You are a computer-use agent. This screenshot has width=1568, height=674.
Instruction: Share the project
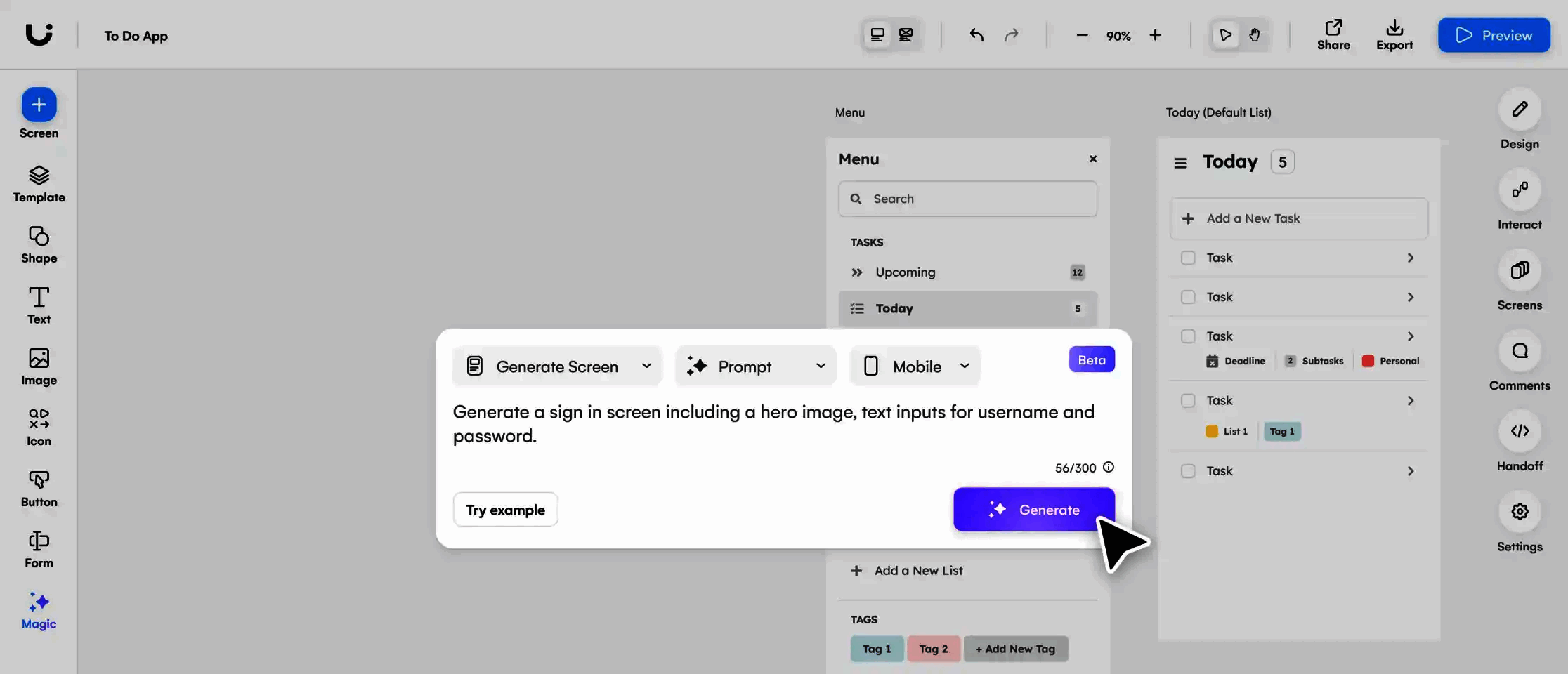tap(1333, 35)
